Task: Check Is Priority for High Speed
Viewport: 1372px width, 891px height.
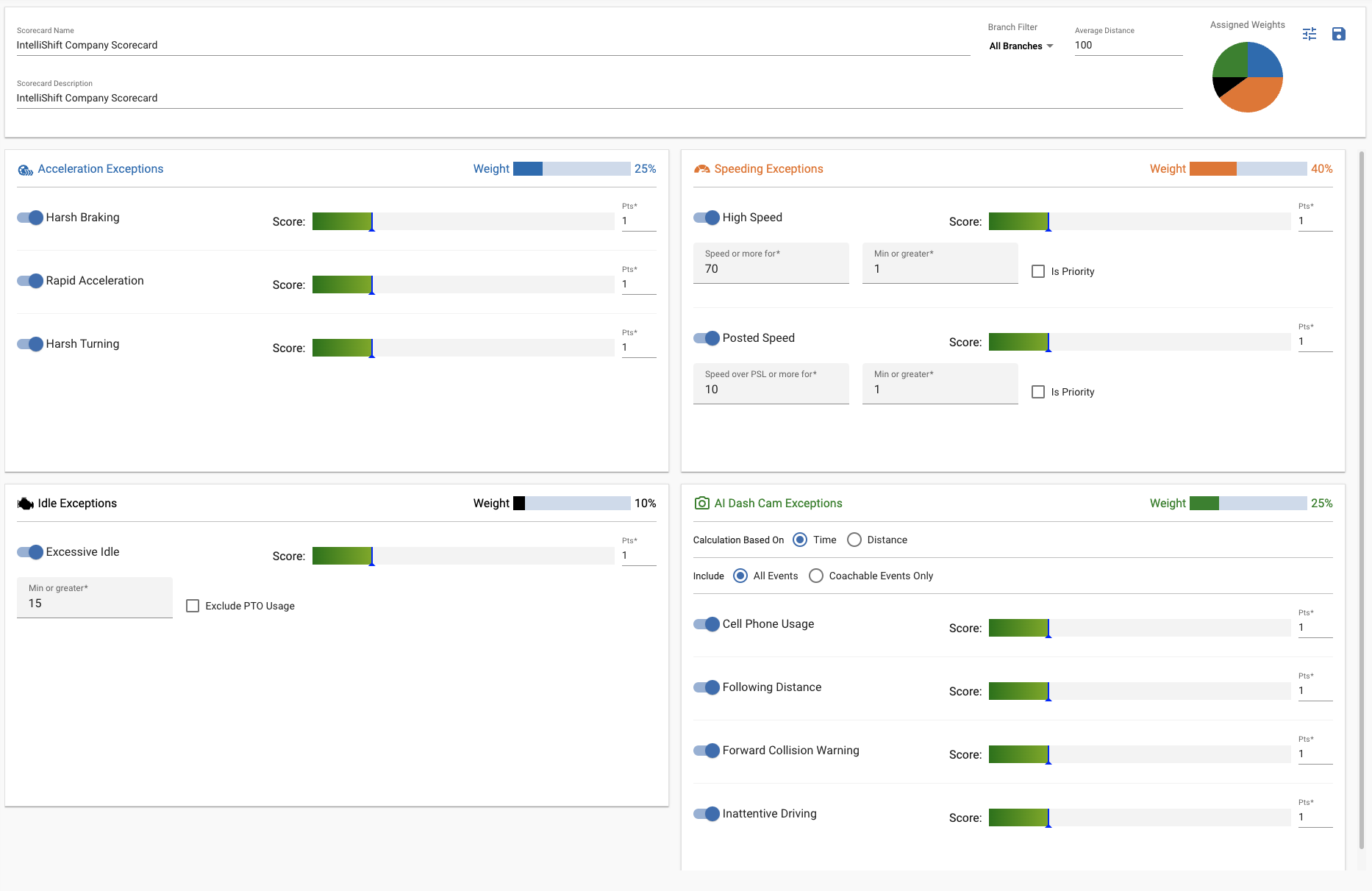Action: (x=1037, y=271)
